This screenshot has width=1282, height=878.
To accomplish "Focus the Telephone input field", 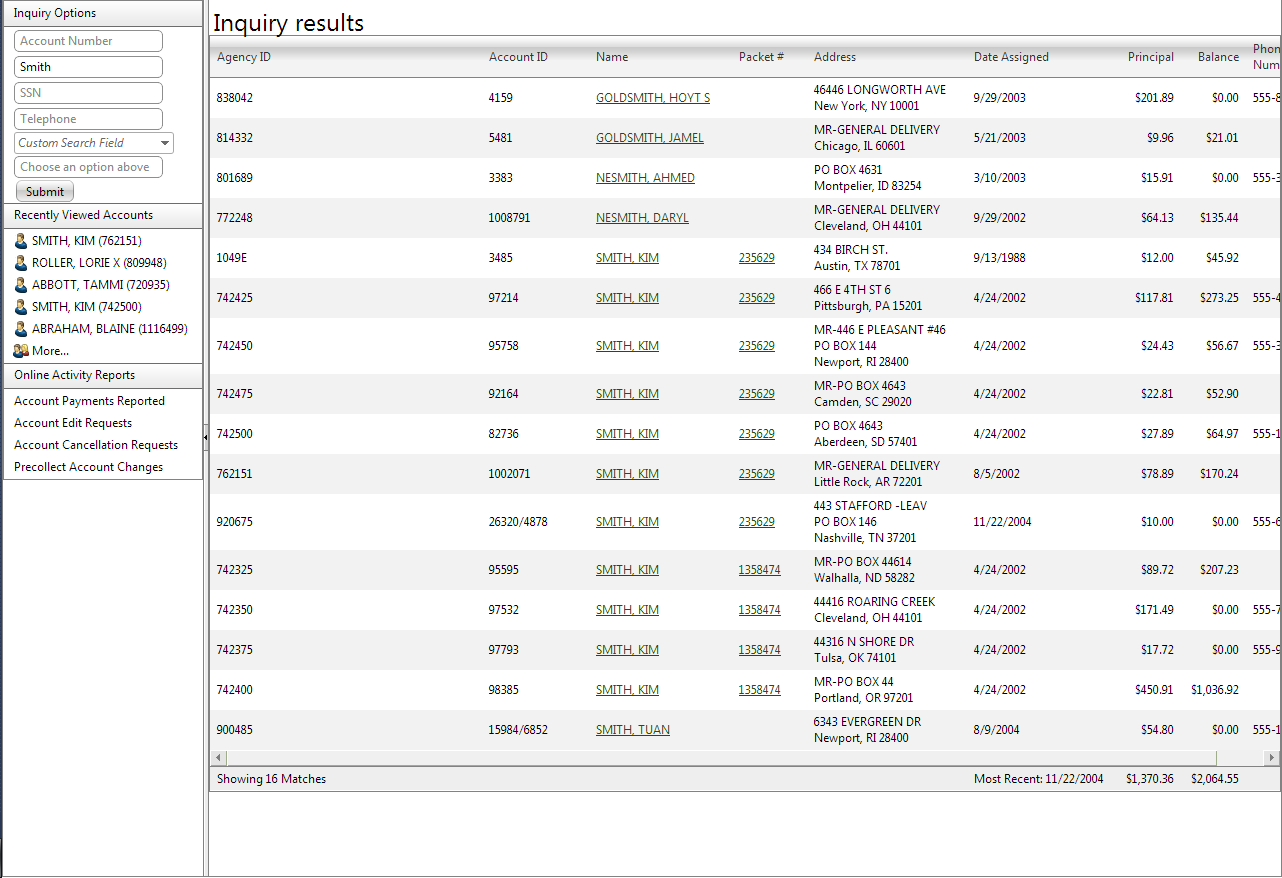I will pos(88,119).
